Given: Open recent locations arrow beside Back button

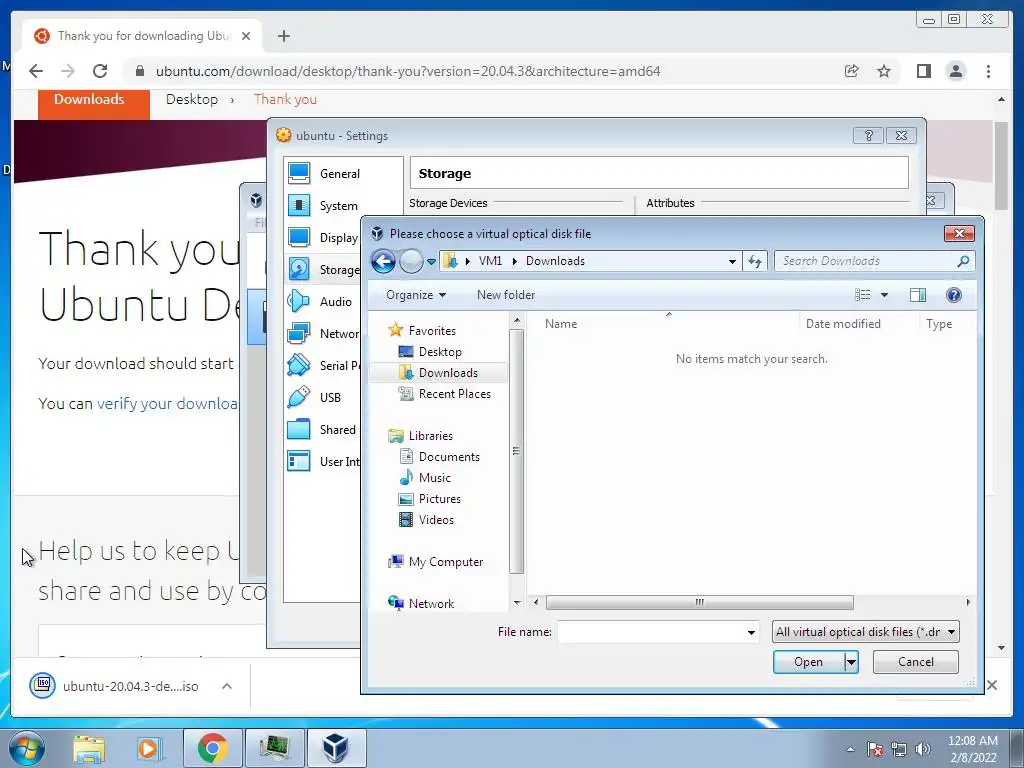Looking at the screenshot, I should [x=431, y=262].
